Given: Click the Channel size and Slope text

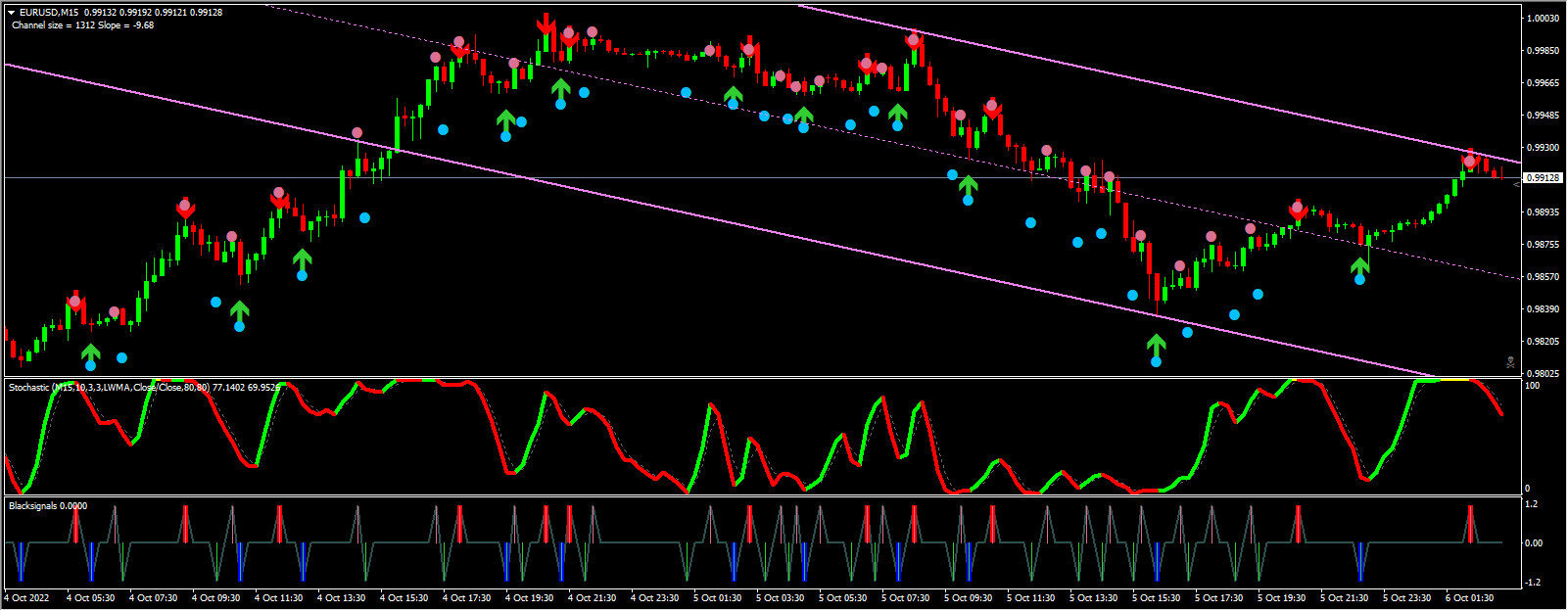Looking at the screenshot, I should coord(82,25).
